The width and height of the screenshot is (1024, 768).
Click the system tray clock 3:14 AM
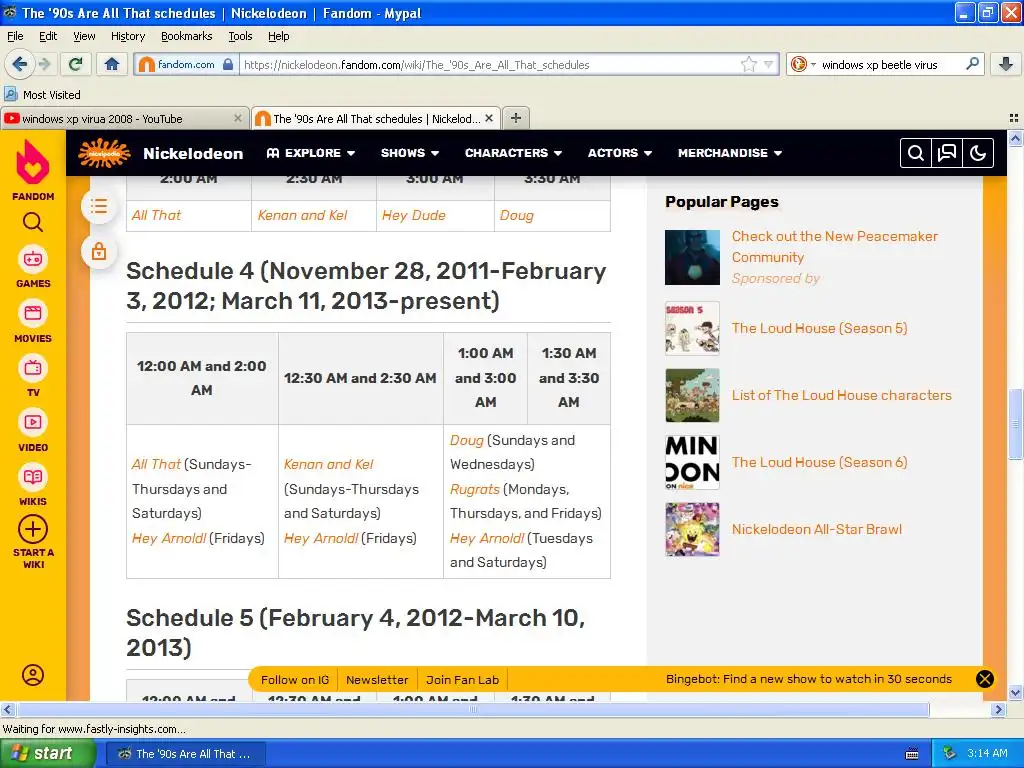[x=987, y=753]
